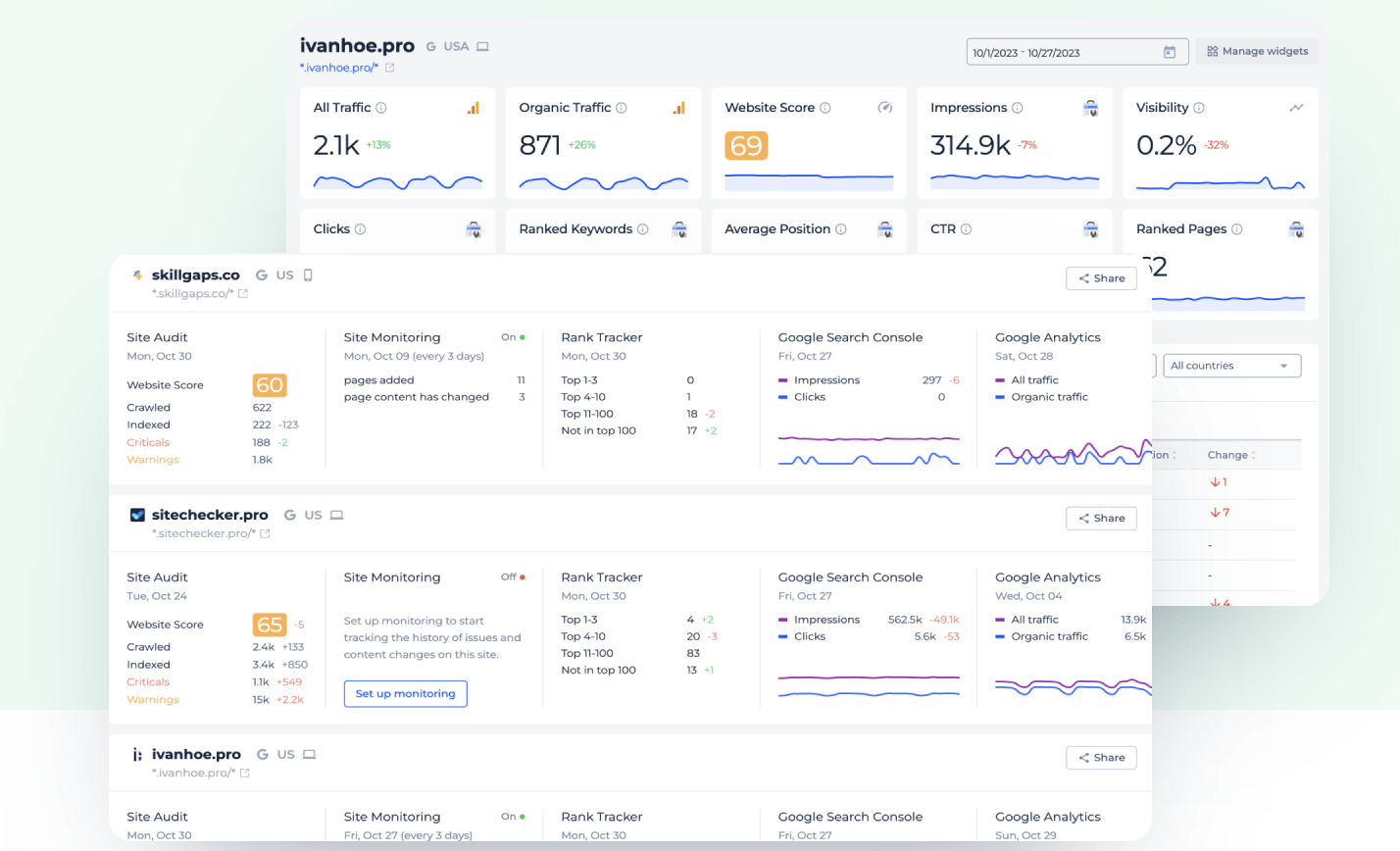Share the ivanhoe.pro project card
This screenshot has height=851, width=1400.
(x=1101, y=758)
